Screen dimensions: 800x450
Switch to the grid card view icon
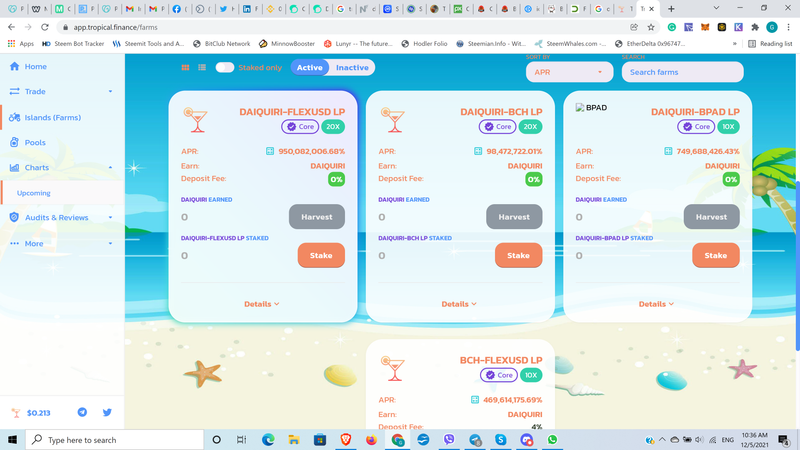(185, 67)
